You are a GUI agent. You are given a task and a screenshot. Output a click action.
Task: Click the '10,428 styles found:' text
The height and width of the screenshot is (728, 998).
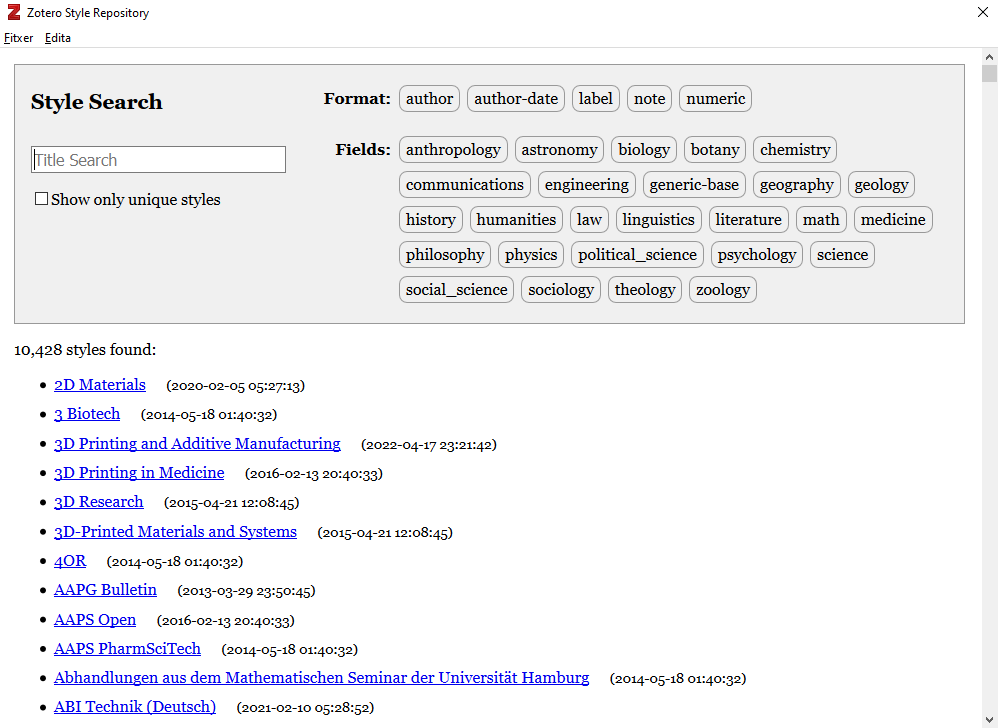coord(85,349)
